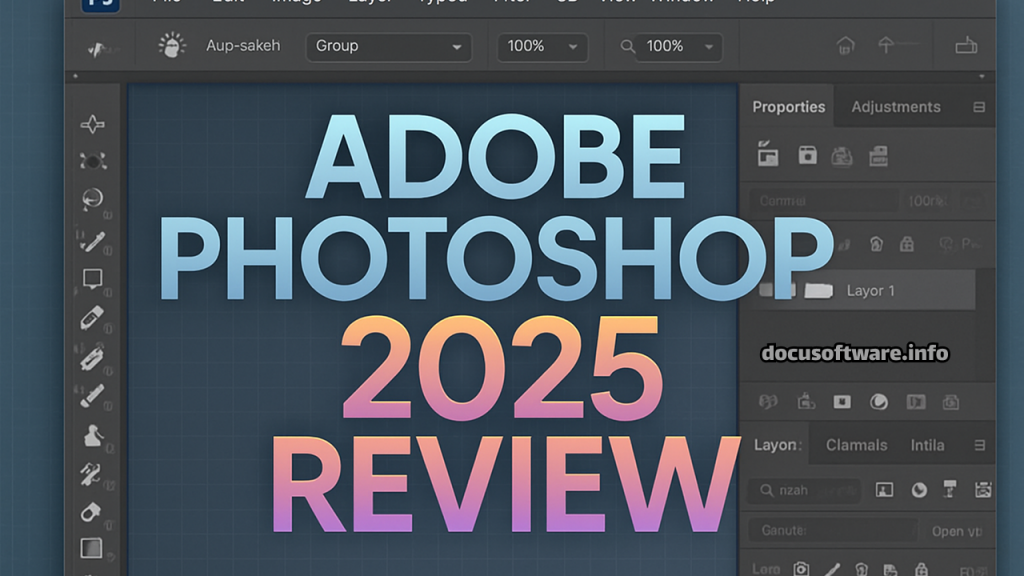Toggle the half-circle filter icon in the Layers panel
1024x576 pixels.
pos(918,490)
